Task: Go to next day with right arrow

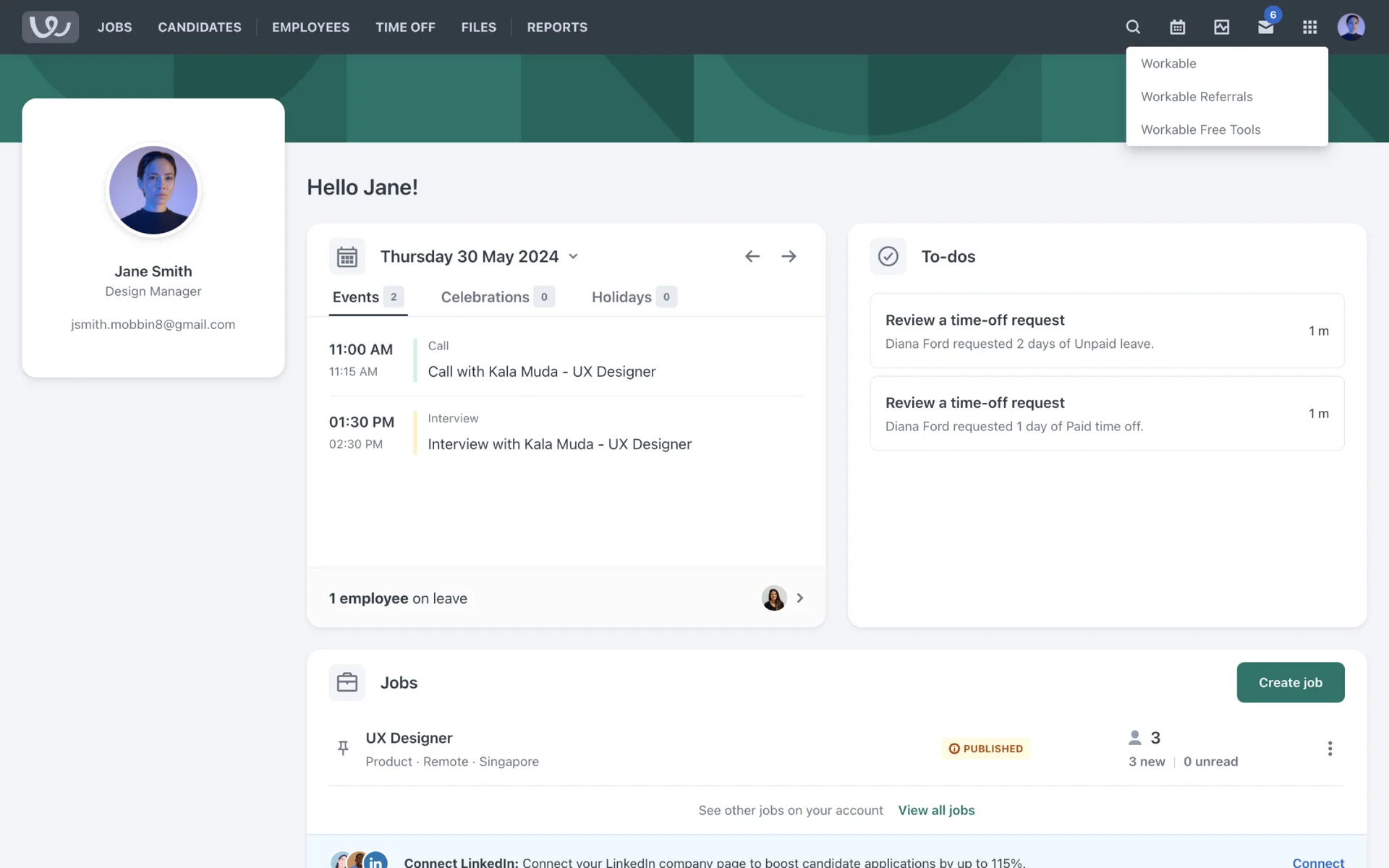Action: tap(789, 256)
